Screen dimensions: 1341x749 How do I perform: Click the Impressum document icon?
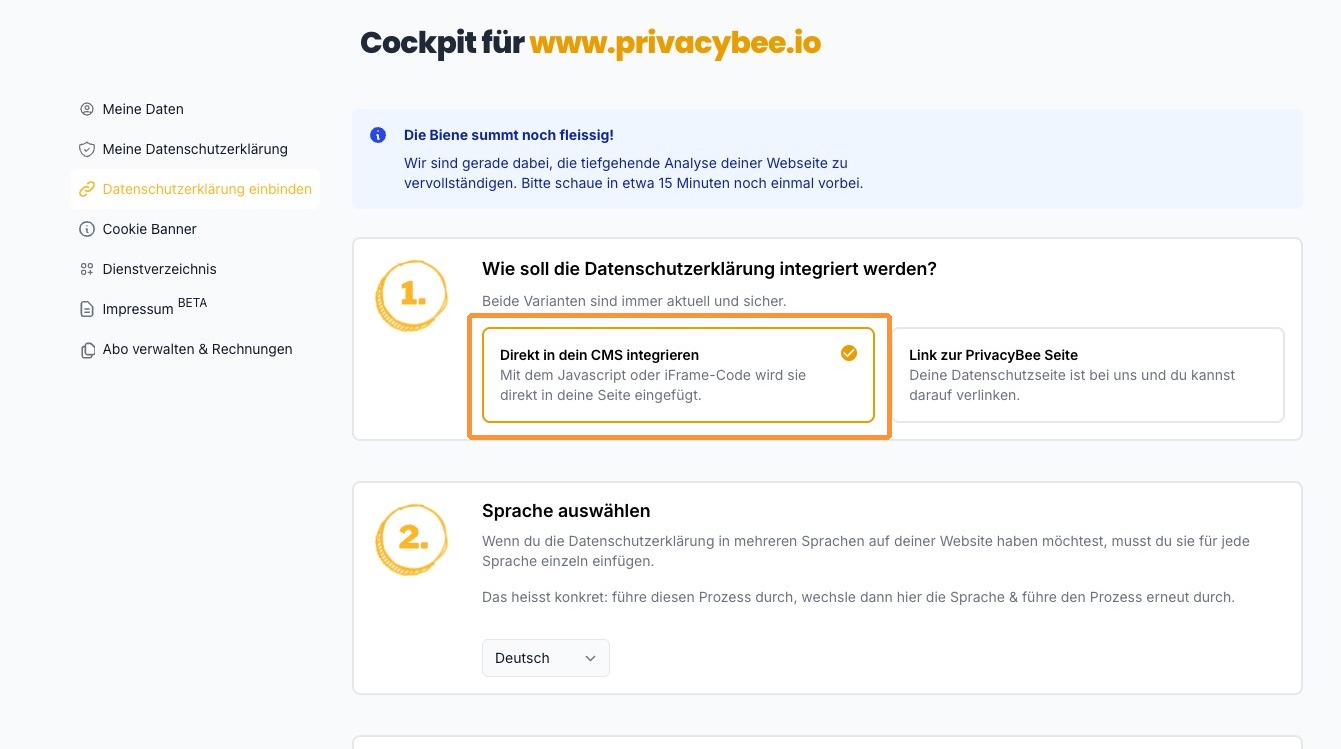87,310
